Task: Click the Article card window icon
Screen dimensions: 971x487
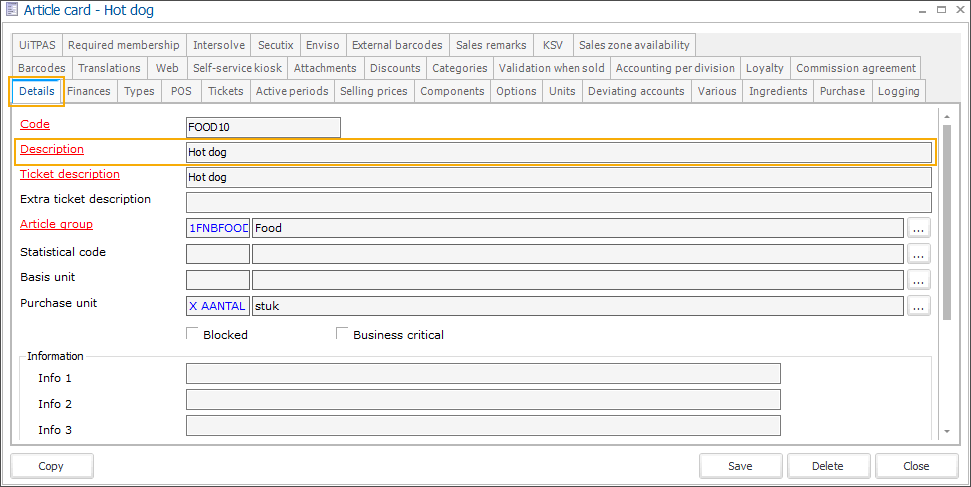Action: point(11,10)
